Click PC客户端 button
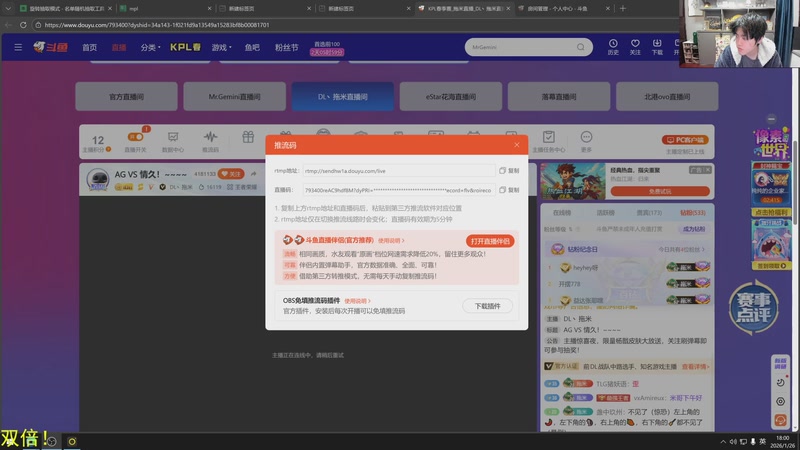800x450 pixels. (685, 140)
